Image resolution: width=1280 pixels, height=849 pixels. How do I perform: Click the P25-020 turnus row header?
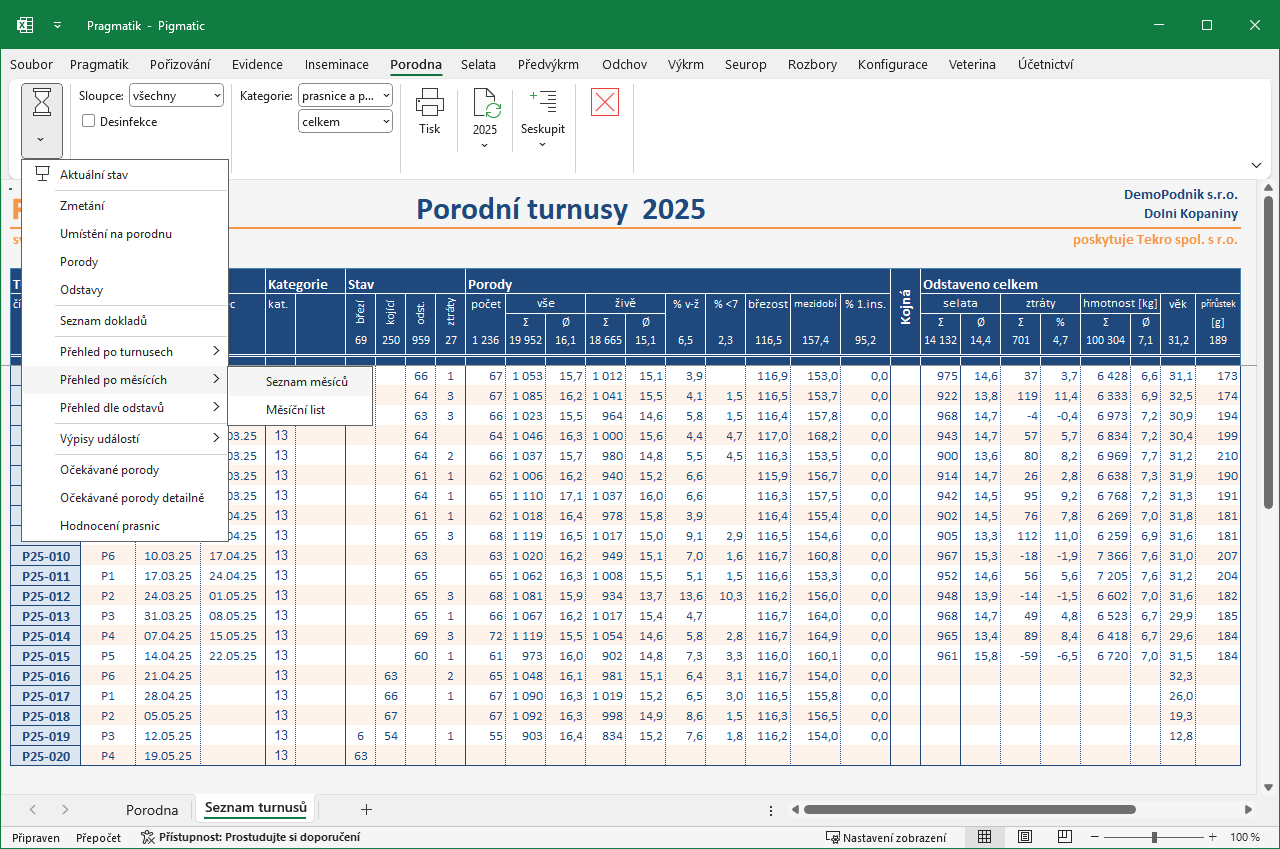(46, 756)
